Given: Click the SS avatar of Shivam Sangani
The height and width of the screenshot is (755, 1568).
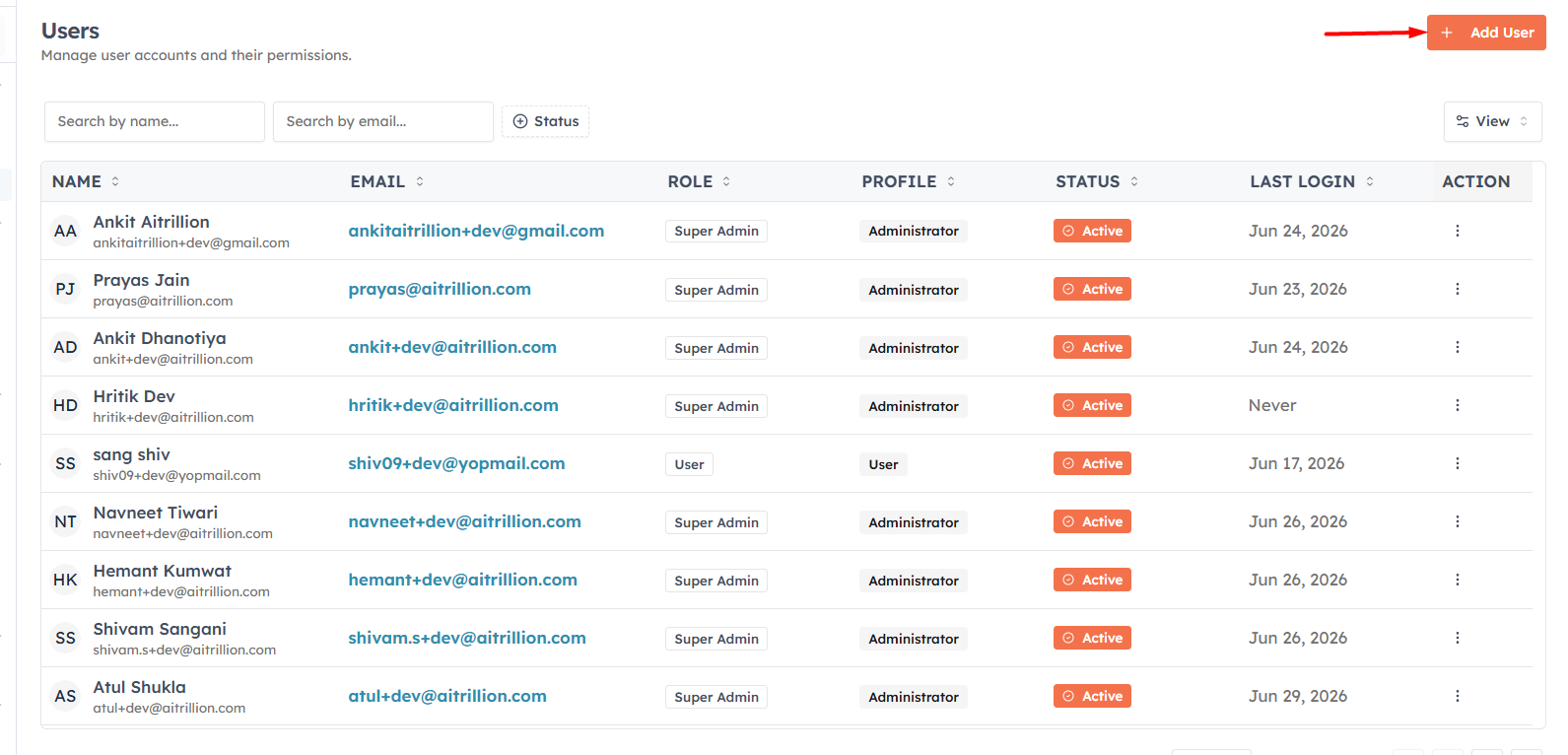Looking at the screenshot, I should [65, 638].
